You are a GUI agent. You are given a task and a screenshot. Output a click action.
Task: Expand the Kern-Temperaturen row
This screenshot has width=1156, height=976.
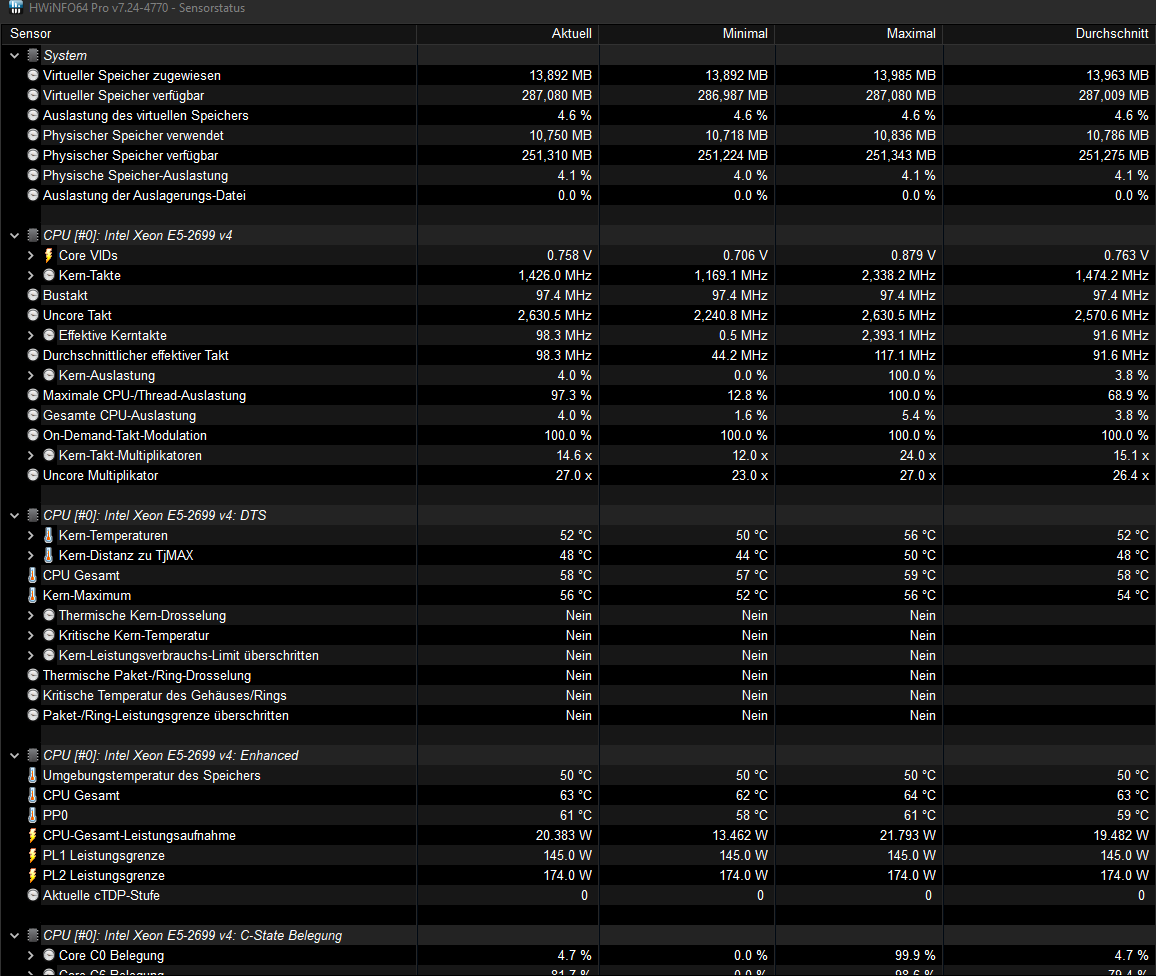click(31, 535)
